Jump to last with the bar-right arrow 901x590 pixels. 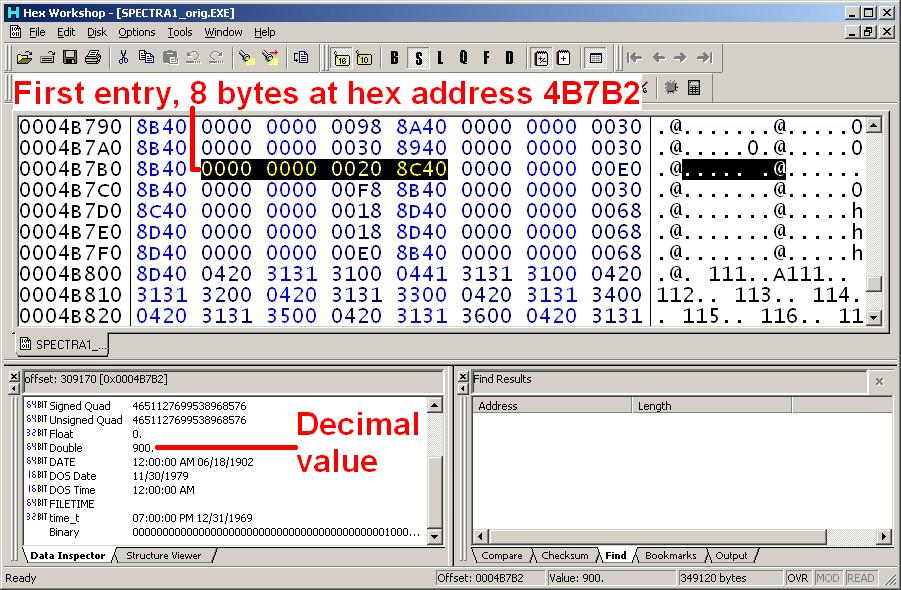(x=704, y=57)
